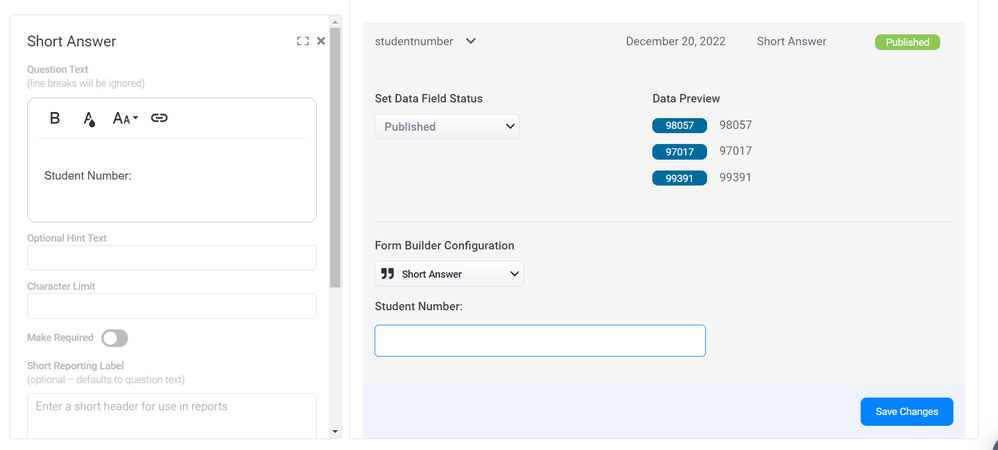Open the Form Builder Configuration dropdown
The width and height of the screenshot is (998, 450).
[449, 274]
